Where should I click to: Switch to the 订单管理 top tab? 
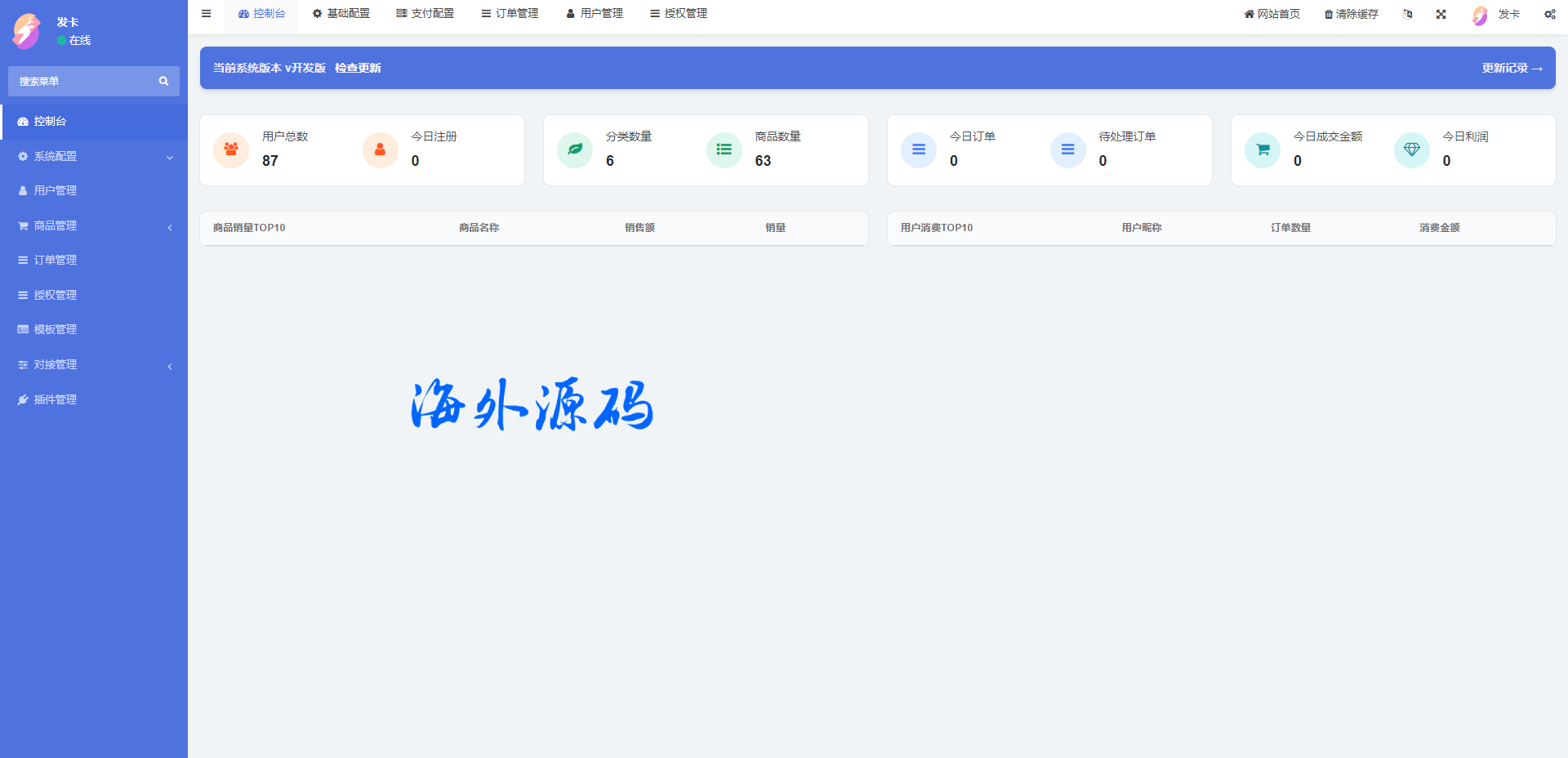pyautogui.click(x=510, y=14)
